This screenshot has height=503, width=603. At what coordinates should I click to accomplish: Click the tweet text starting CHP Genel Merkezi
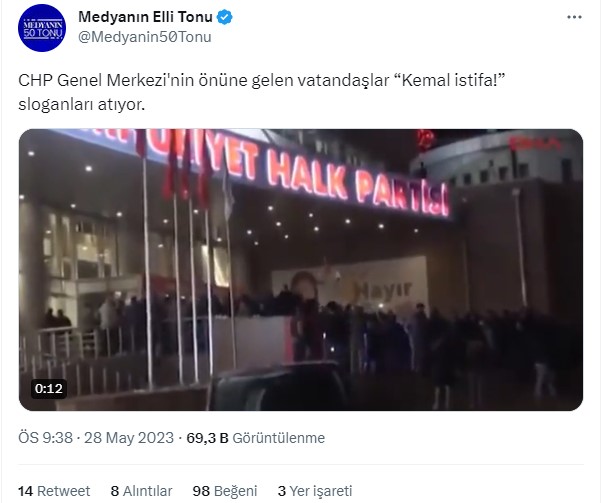262,92
